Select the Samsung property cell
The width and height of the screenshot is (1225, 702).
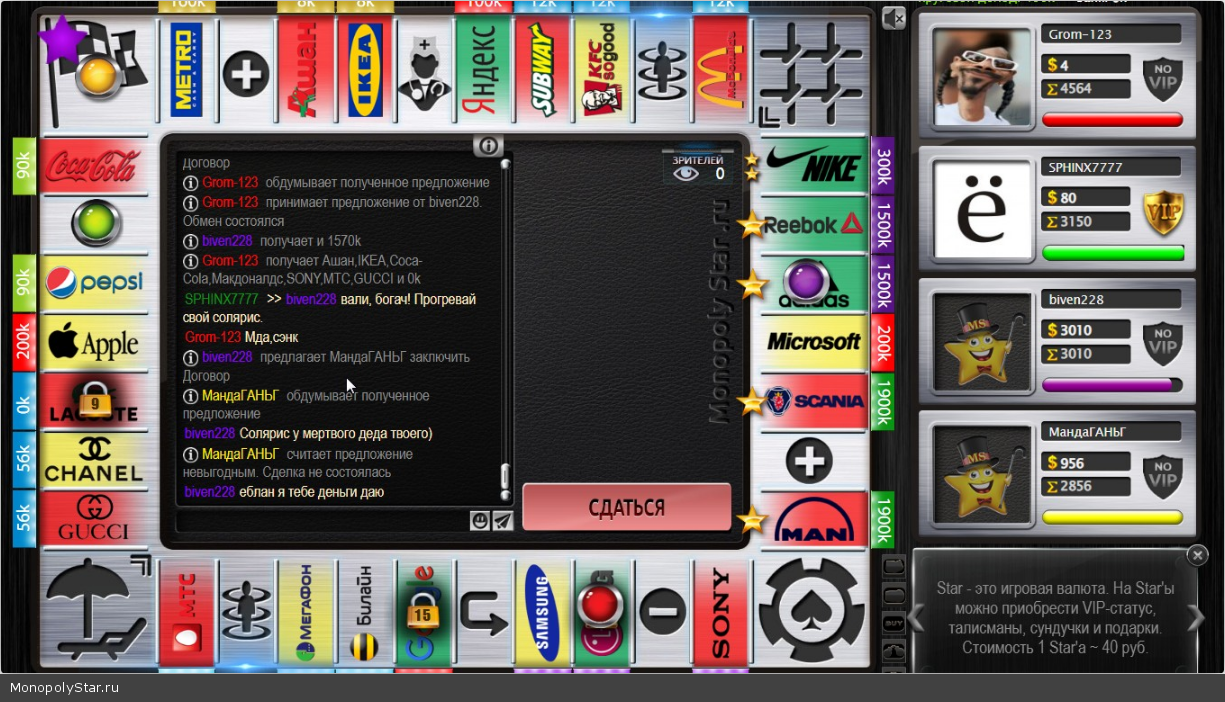(x=542, y=613)
